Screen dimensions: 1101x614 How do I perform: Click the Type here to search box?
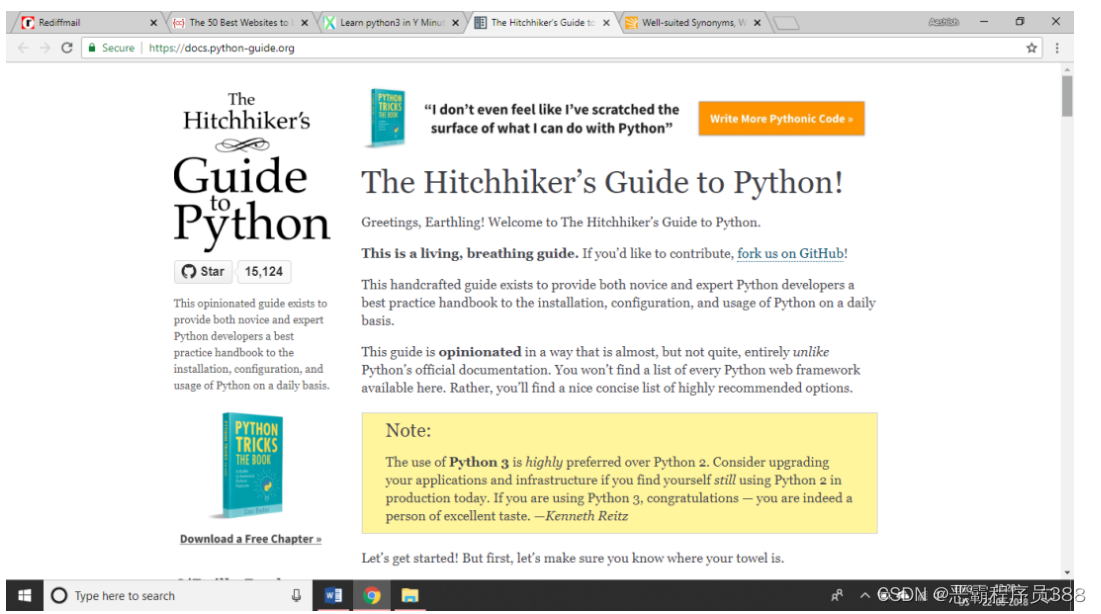(178, 596)
